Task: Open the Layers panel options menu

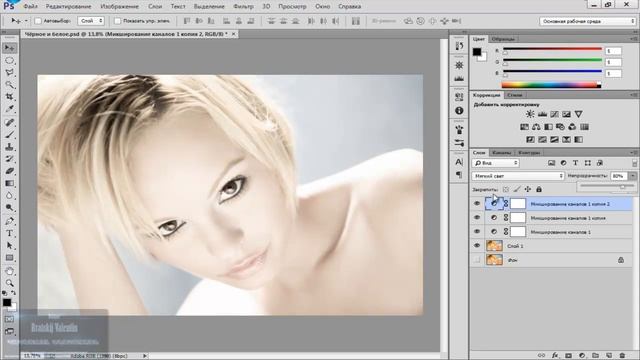Action: pos(634,153)
